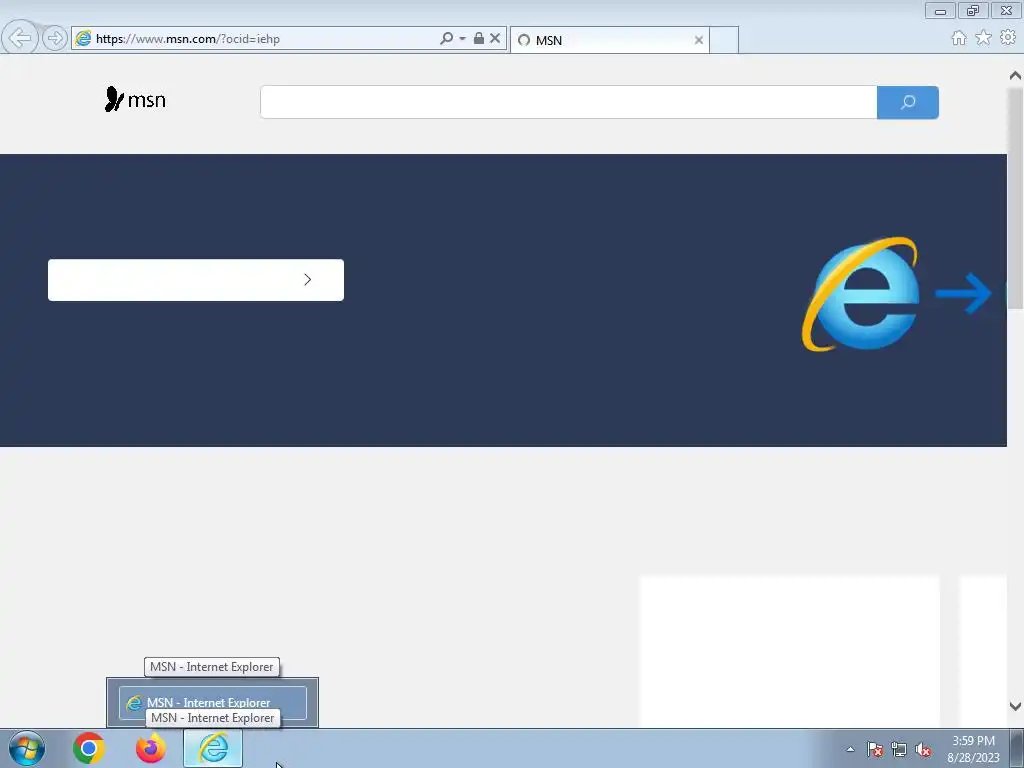The height and width of the screenshot is (768, 1024).
Task: Click the page scrollbar up arrow
Action: (1015, 76)
